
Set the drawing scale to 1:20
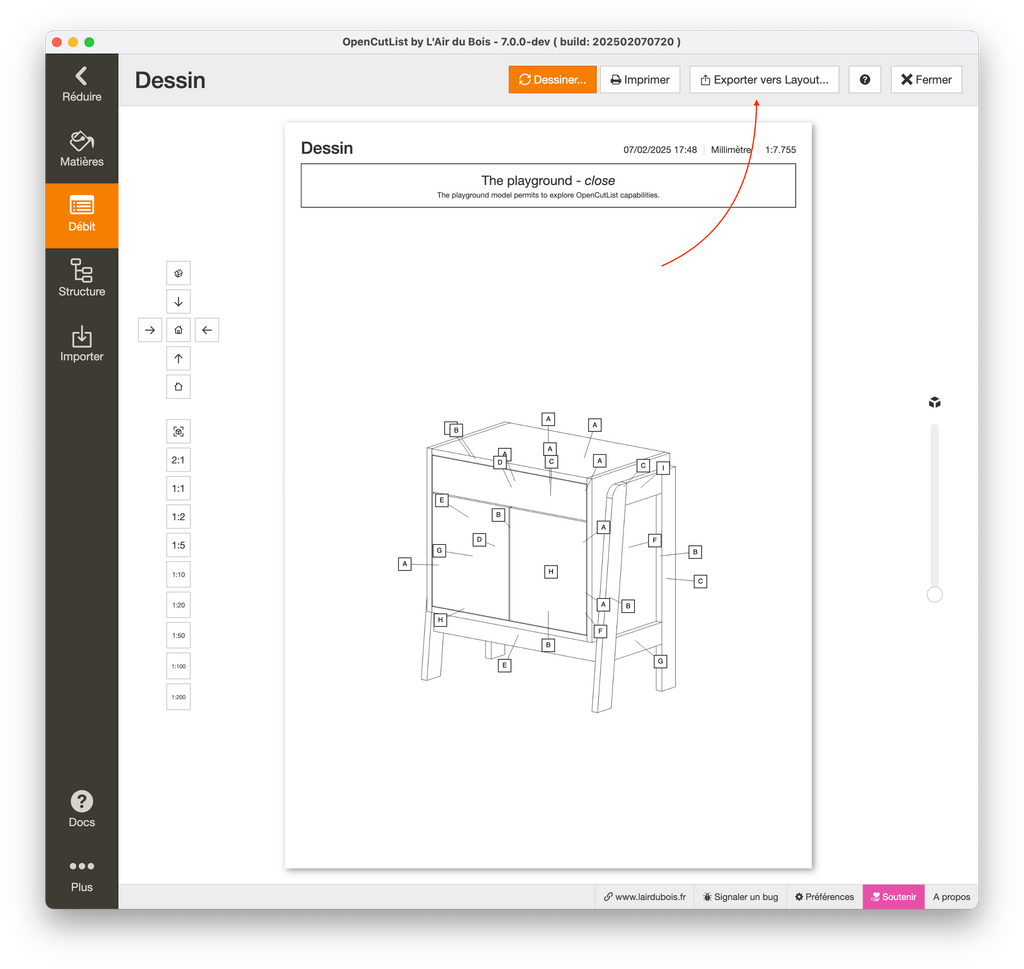pos(178,605)
